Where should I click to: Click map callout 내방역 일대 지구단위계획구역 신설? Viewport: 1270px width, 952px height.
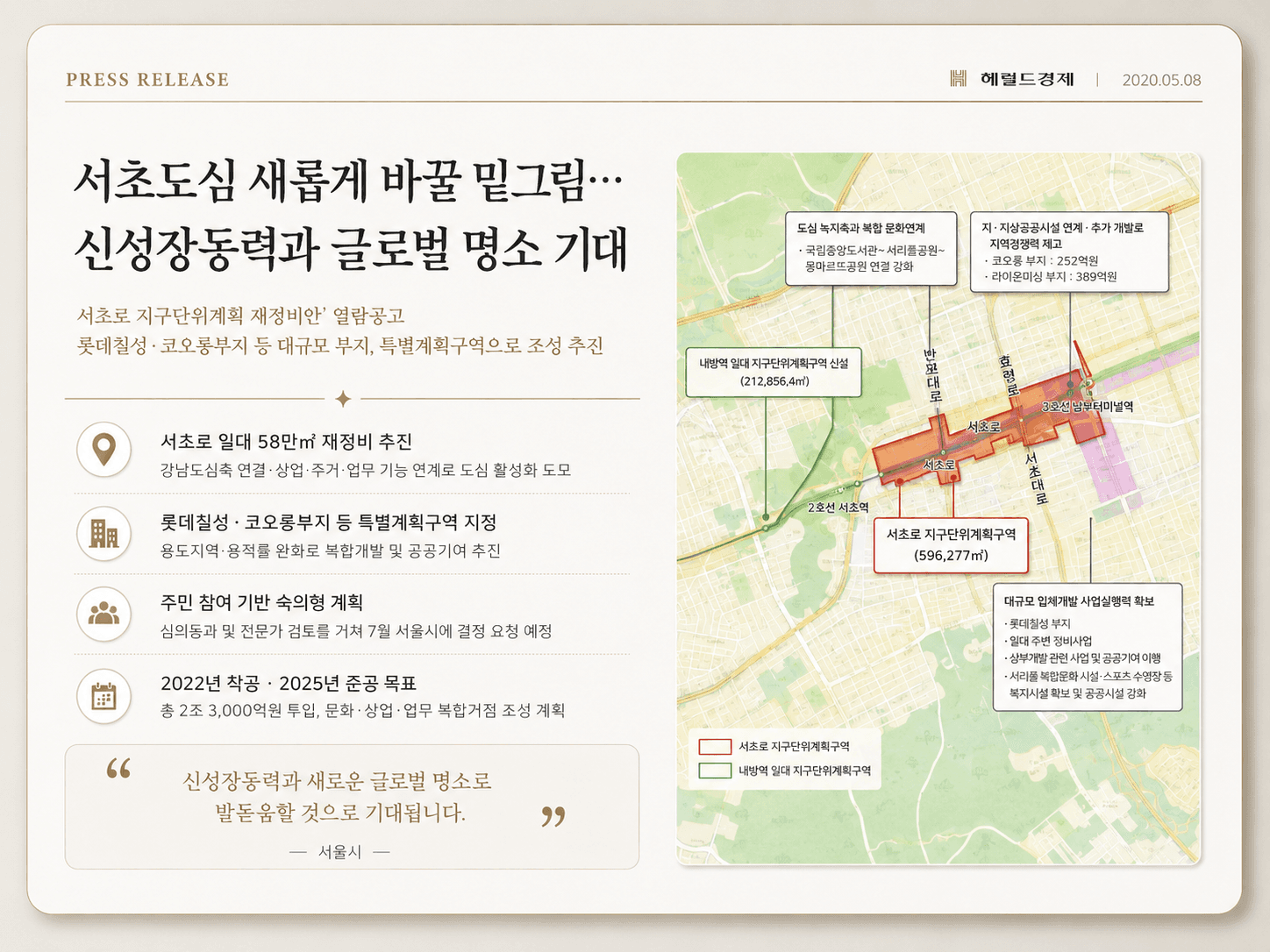click(774, 372)
